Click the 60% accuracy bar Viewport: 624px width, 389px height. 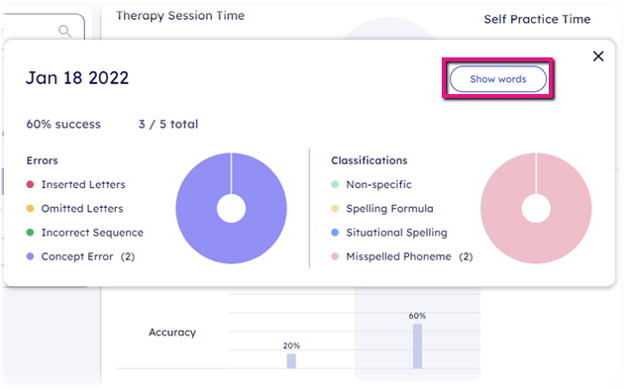pos(417,346)
